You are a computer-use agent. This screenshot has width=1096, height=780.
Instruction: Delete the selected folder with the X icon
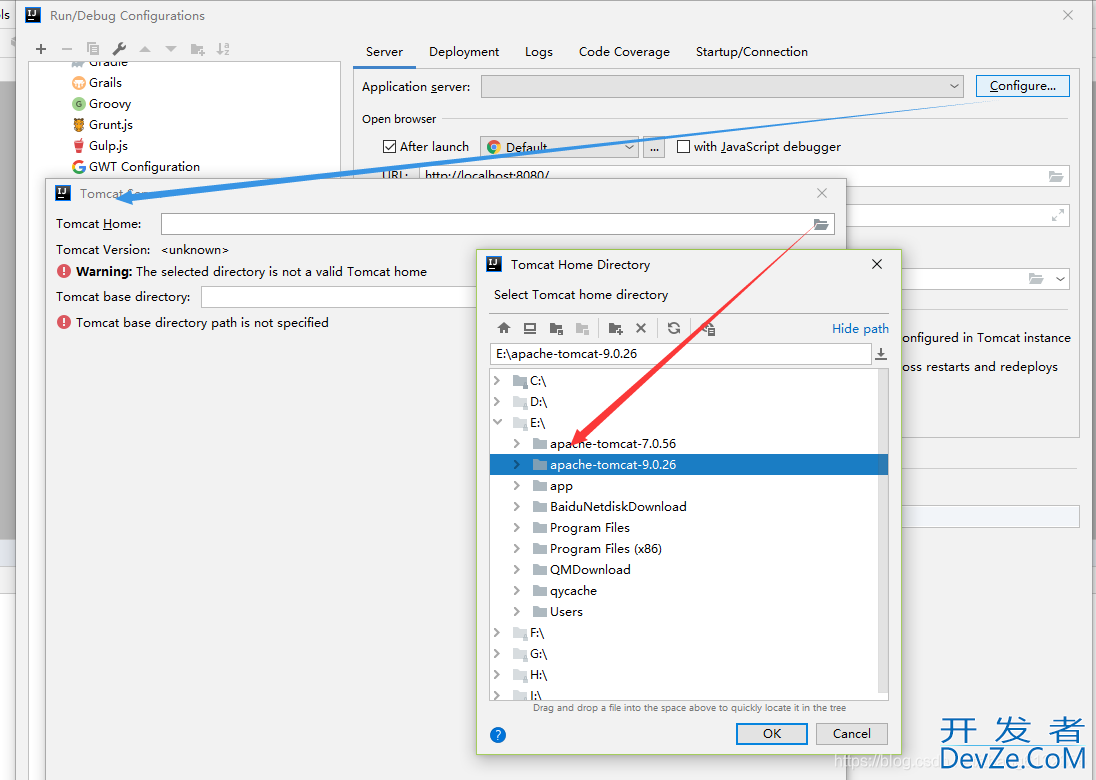(x=641, y=328)
